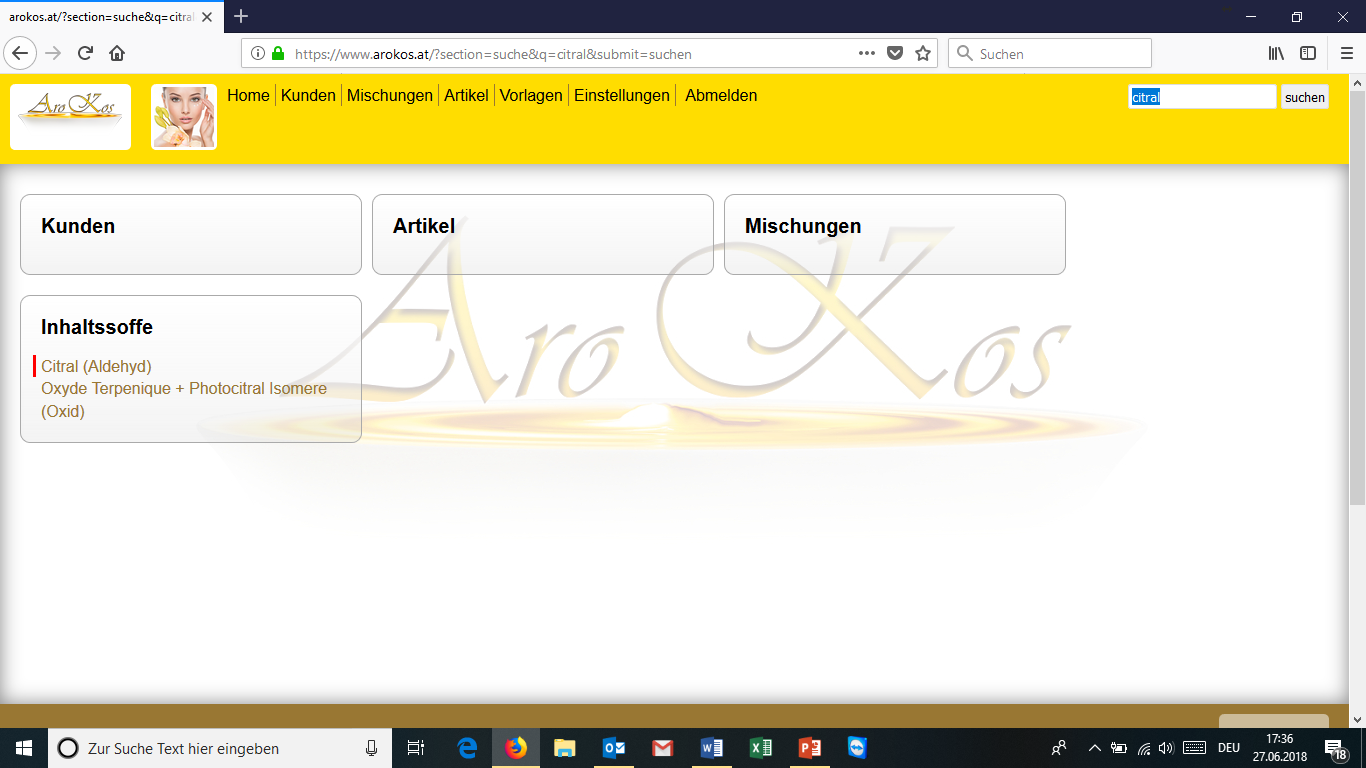The height and width of the screenshot is (768, 1366).
Task: Open the Windows Start menu
Action: click(24, 748)
